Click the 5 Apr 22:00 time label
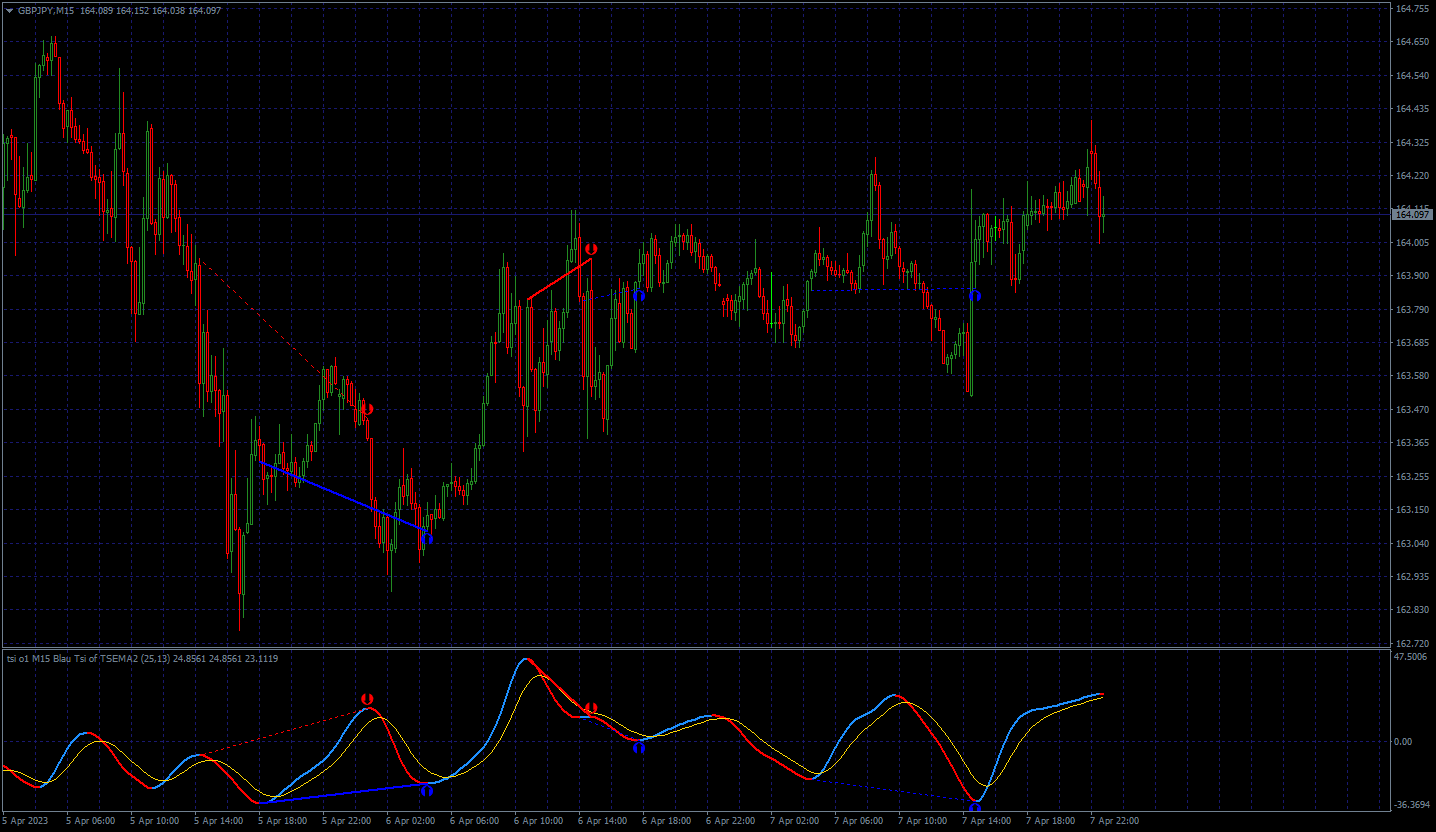The height and width of the screenshot is (832, 1436). click(346, 821)
